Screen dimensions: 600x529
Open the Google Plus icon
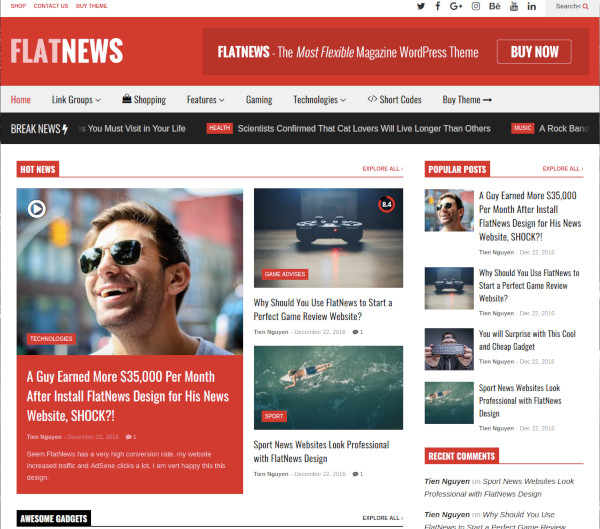[x=456, y=6]
